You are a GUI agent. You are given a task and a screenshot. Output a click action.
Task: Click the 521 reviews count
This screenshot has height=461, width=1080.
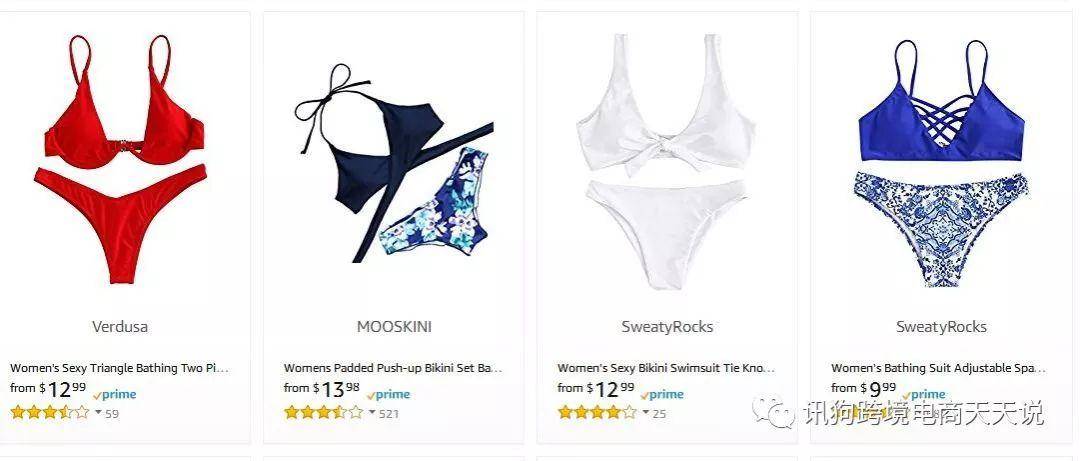click(388, 413)
